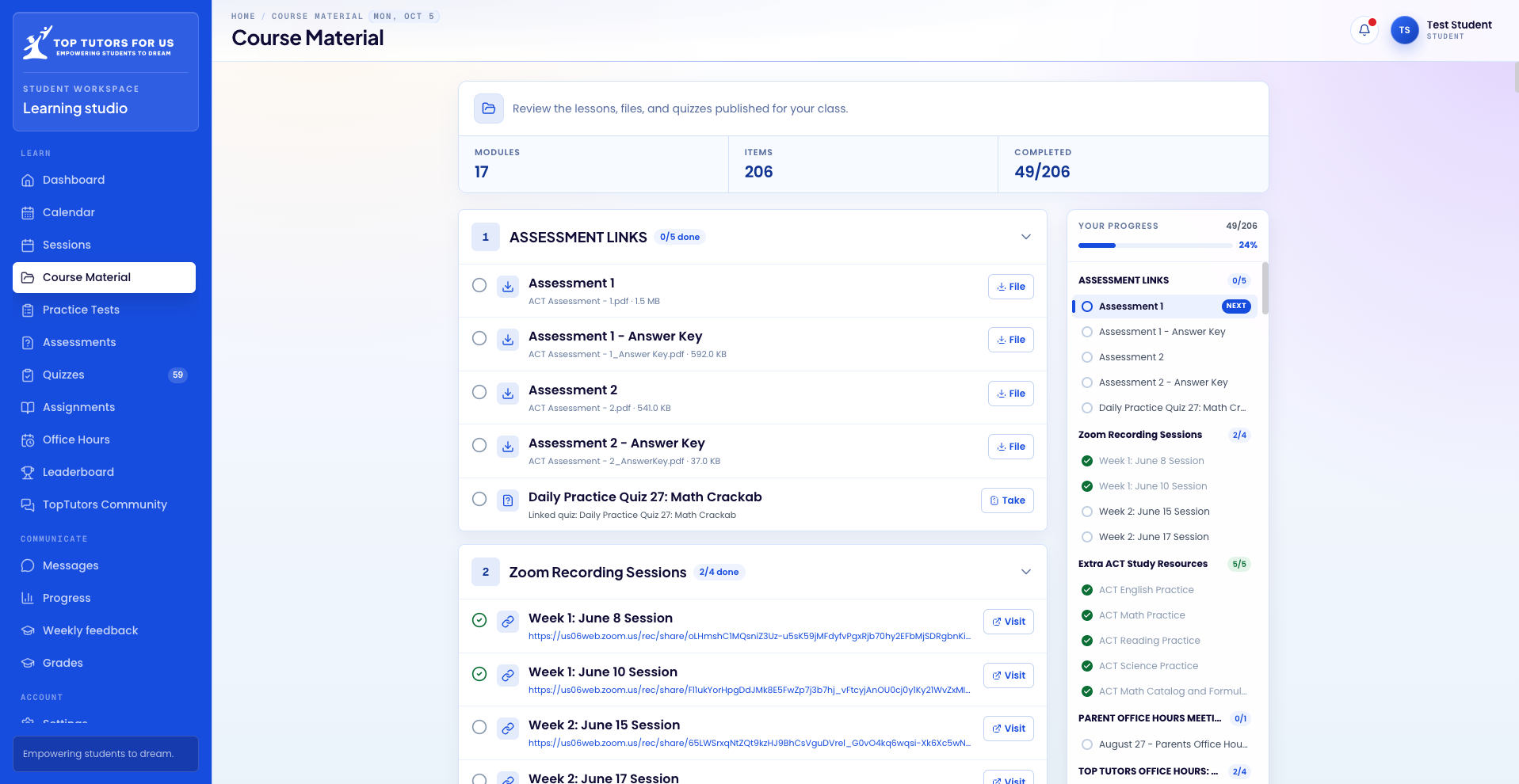The image size is (1519, 784).
Task: Take Daily Practice Quiz 27
Action: pyautogui.click(x=1007, y=500)
